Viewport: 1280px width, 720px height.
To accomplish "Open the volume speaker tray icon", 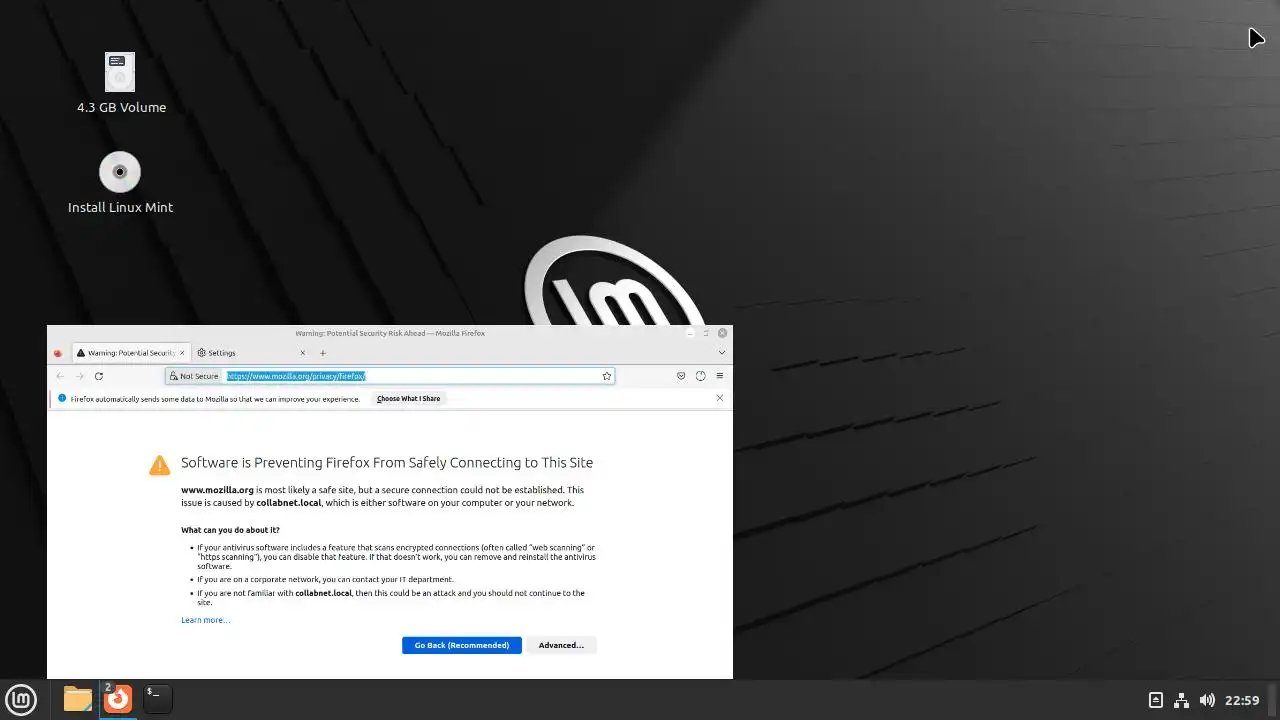I will pos(1207,700).
